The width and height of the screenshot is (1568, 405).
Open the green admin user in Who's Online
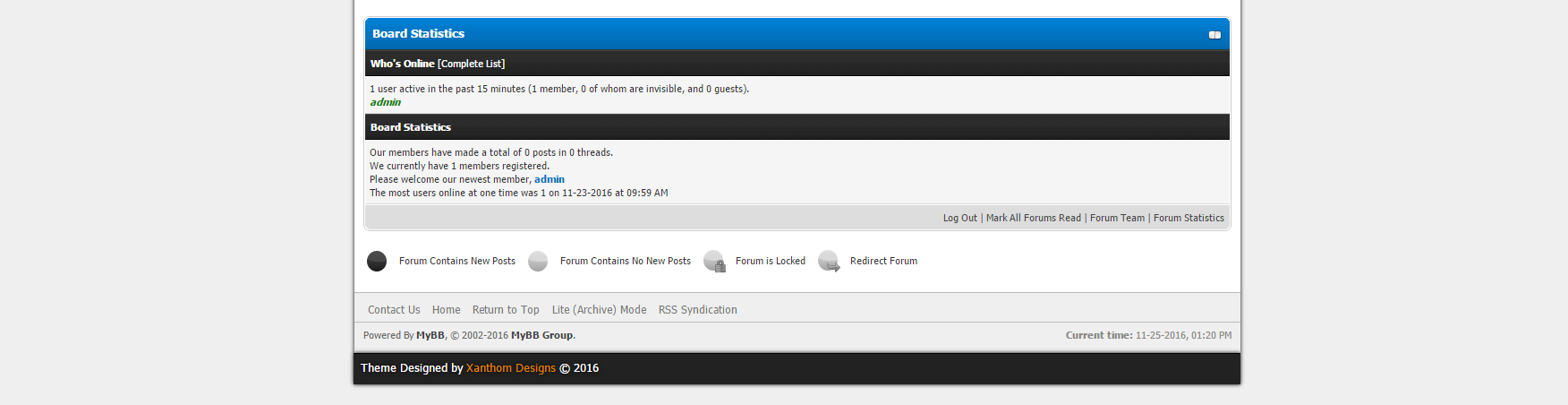click(386, 102)
